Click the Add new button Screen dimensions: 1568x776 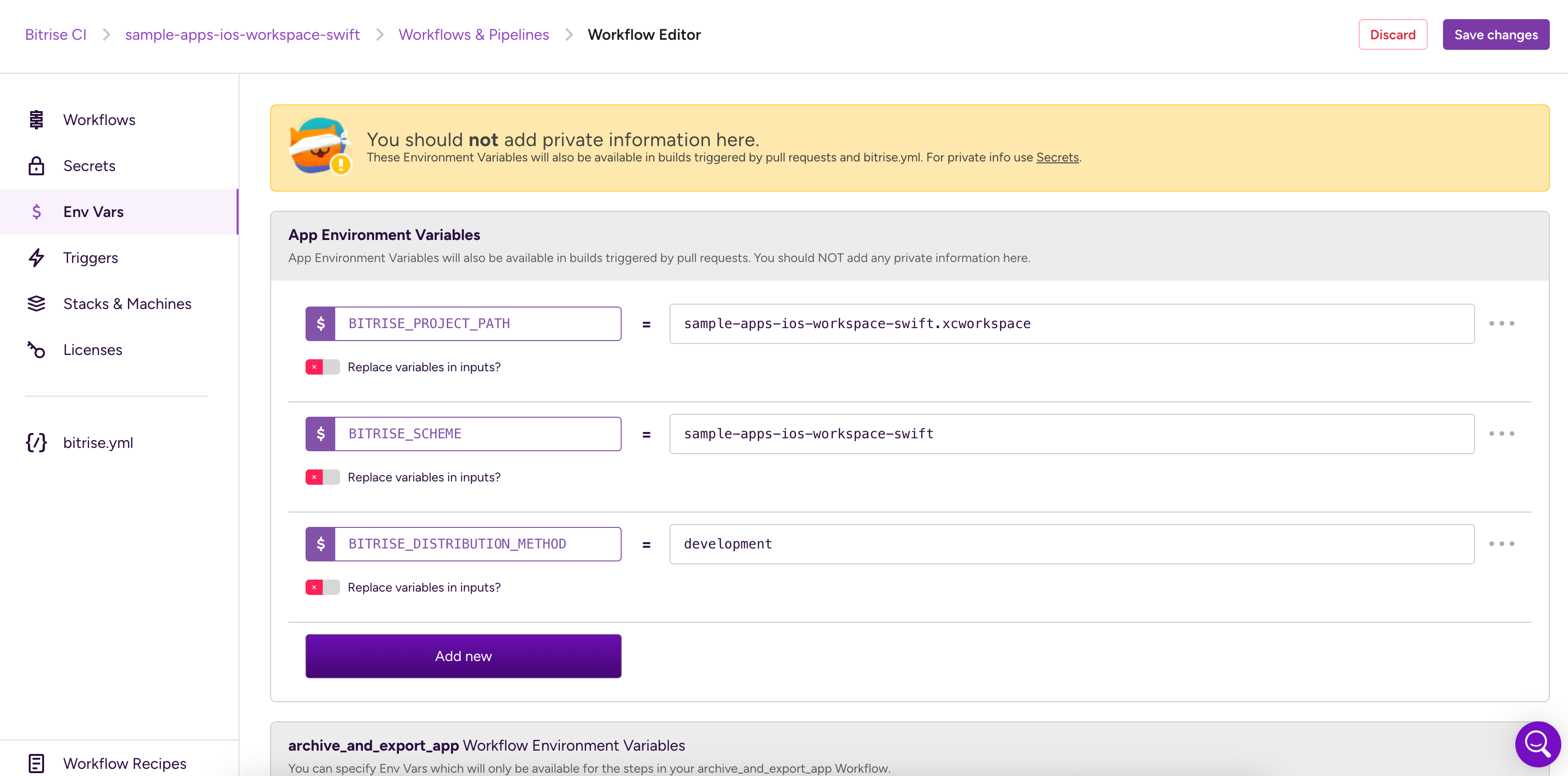[463, 655]
